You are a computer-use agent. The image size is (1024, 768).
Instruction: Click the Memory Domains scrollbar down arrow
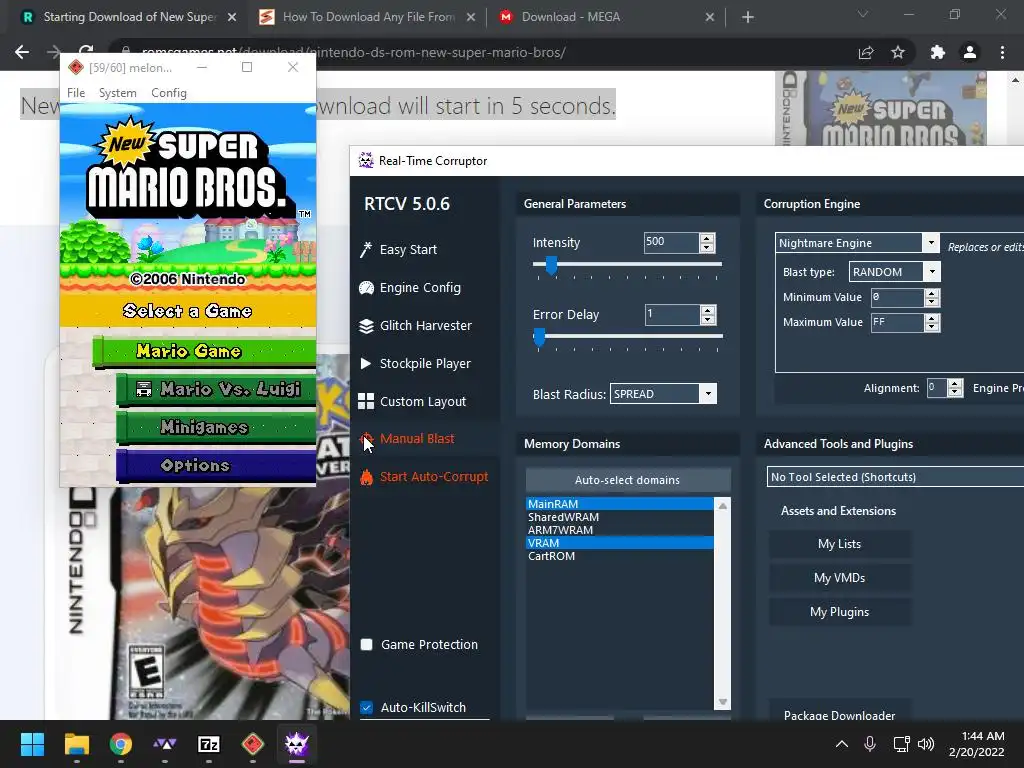tap(723, 702)
